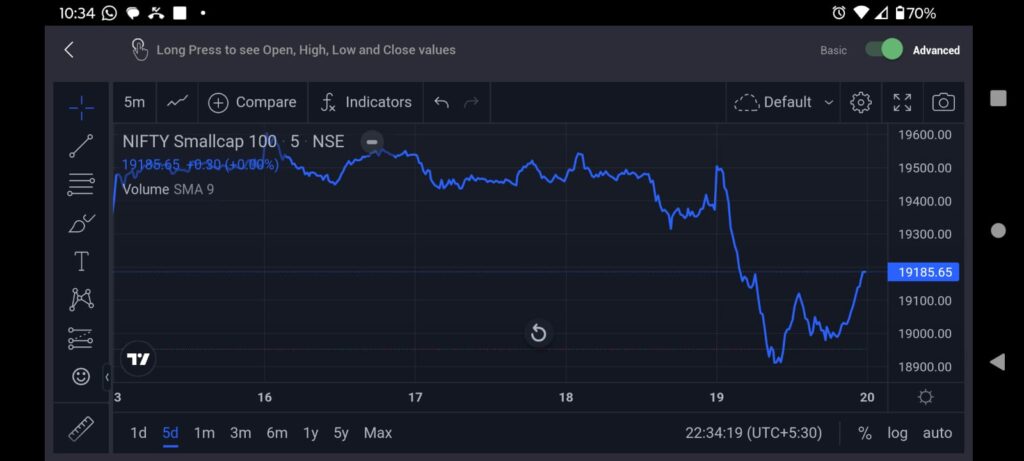
Task: Select the trend line drawing tool
Action: point(81,146)
